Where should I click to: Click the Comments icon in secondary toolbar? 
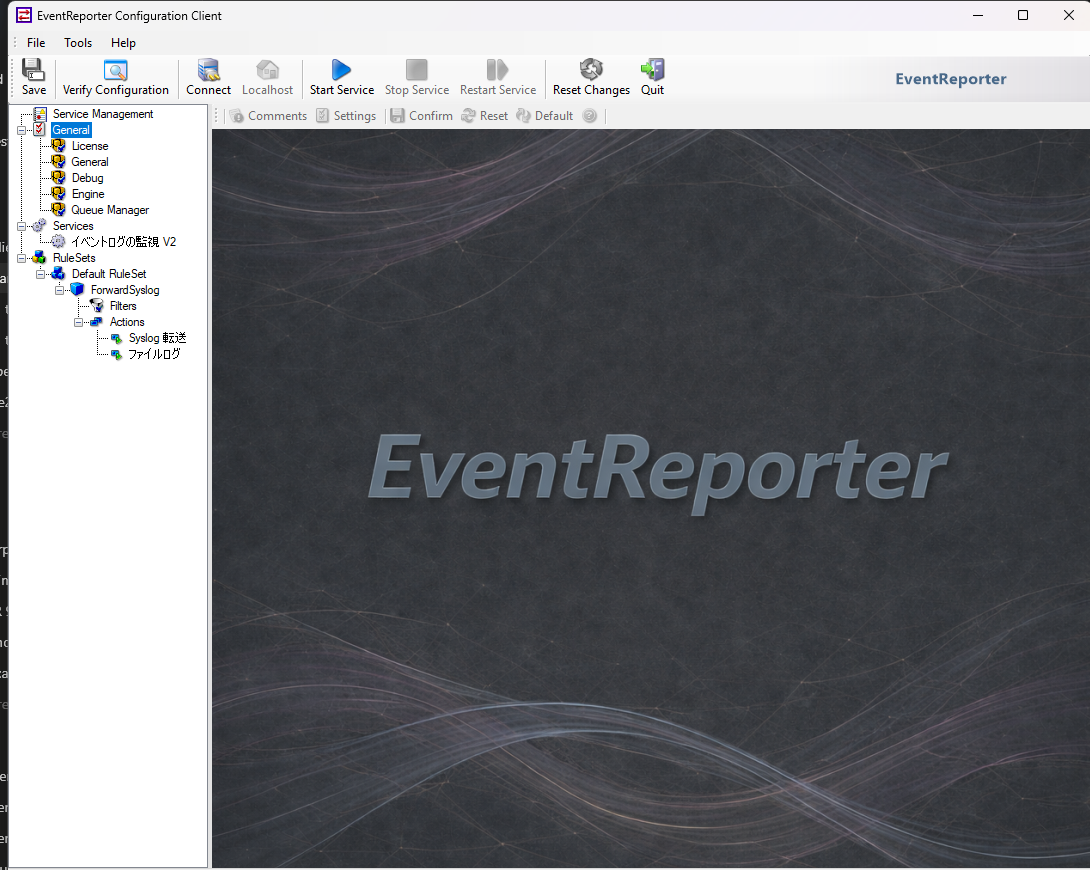[236, 116]
